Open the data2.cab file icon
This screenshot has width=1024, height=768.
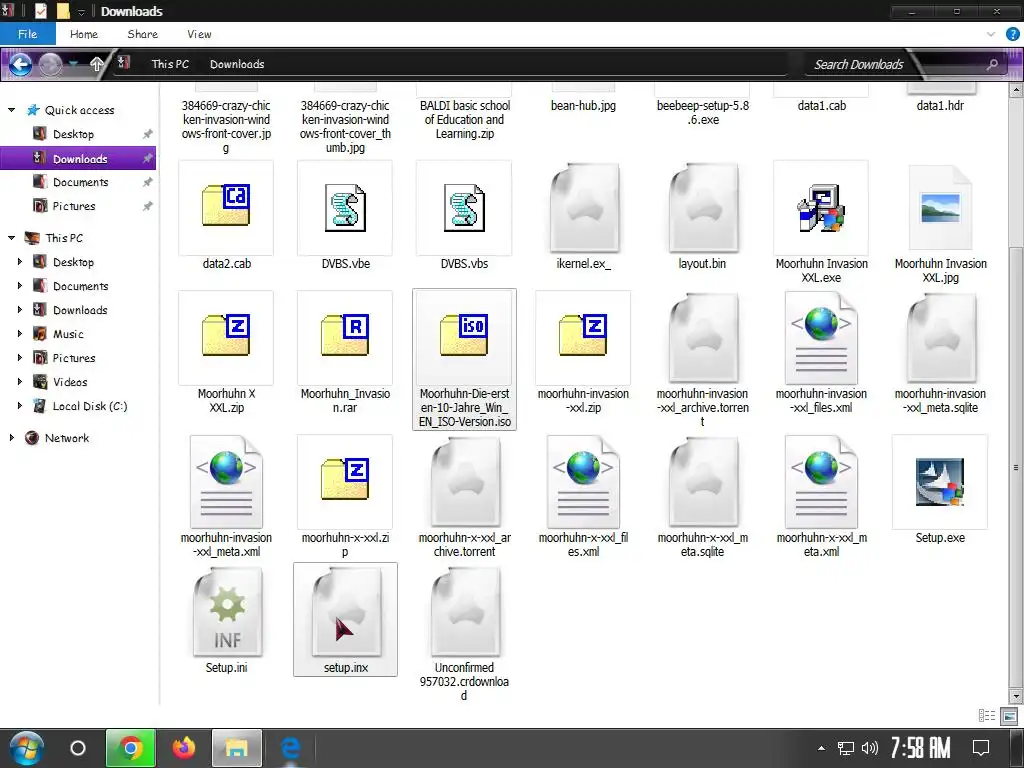point(226,206)
